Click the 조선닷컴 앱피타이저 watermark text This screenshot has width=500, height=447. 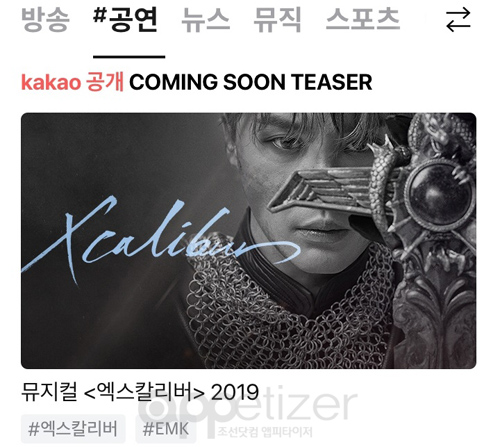pos(265,432)
